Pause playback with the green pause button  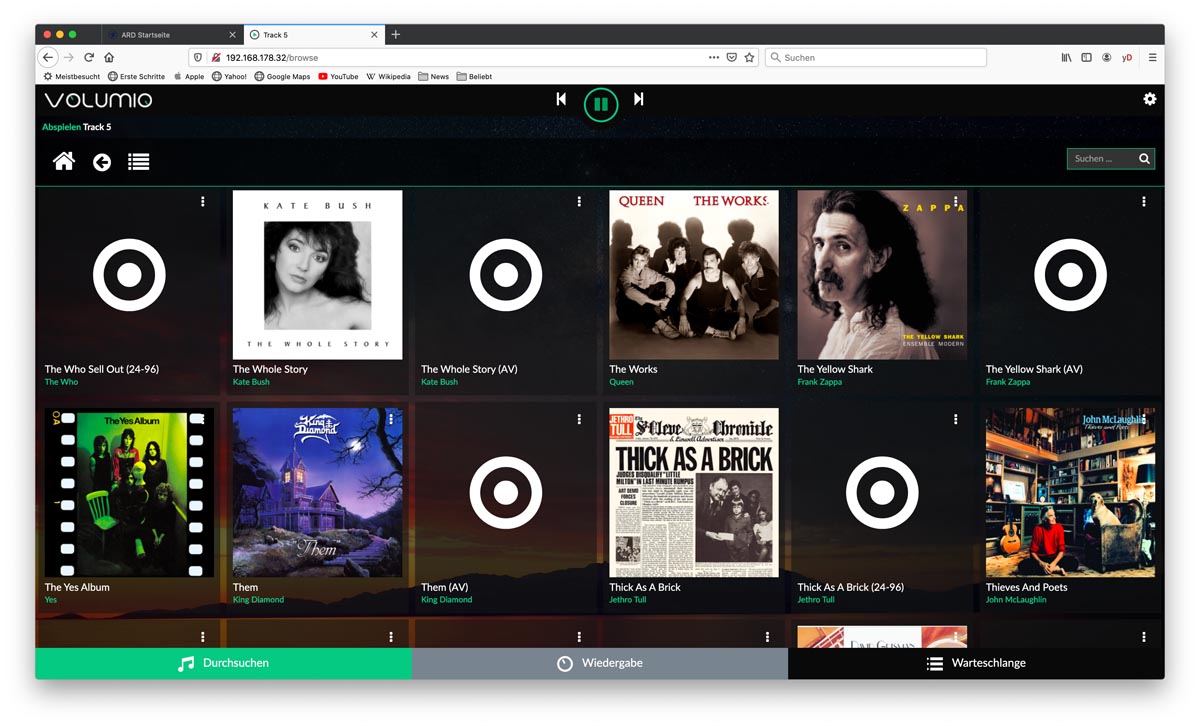point(601,103)
